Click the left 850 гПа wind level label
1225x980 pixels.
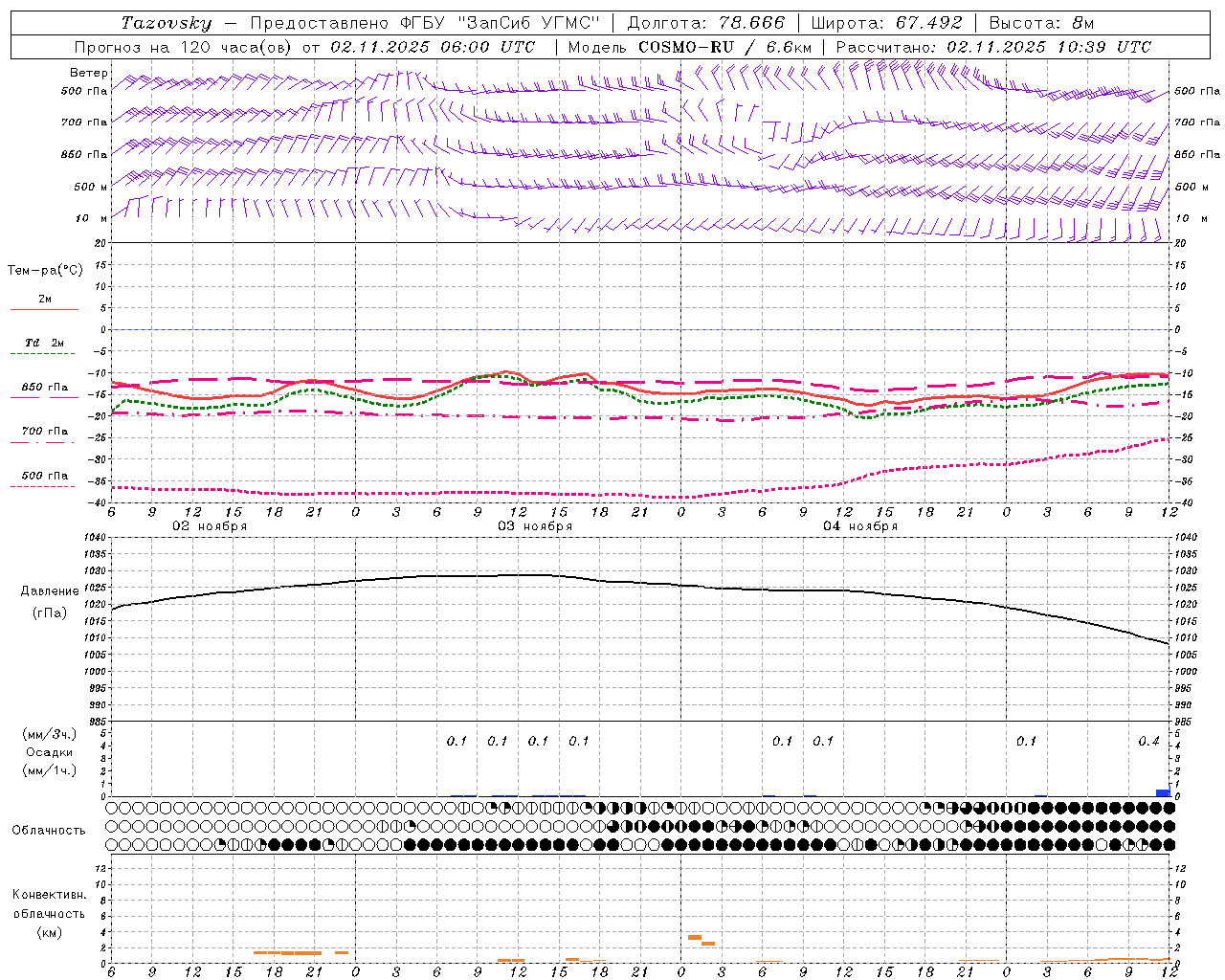click(x=84, y=154)
